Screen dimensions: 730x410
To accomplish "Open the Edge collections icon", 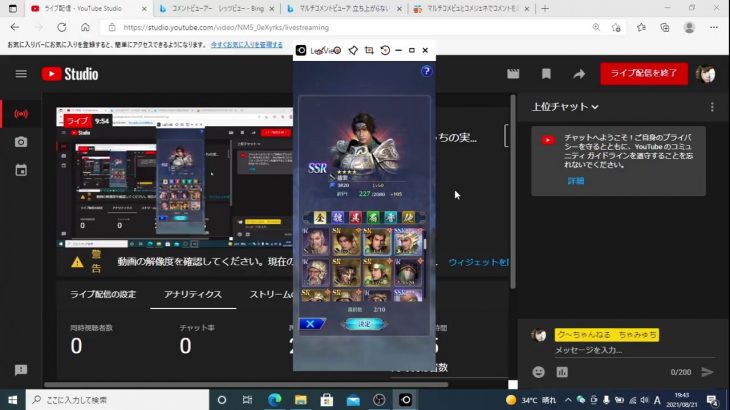I will point(665,27).
